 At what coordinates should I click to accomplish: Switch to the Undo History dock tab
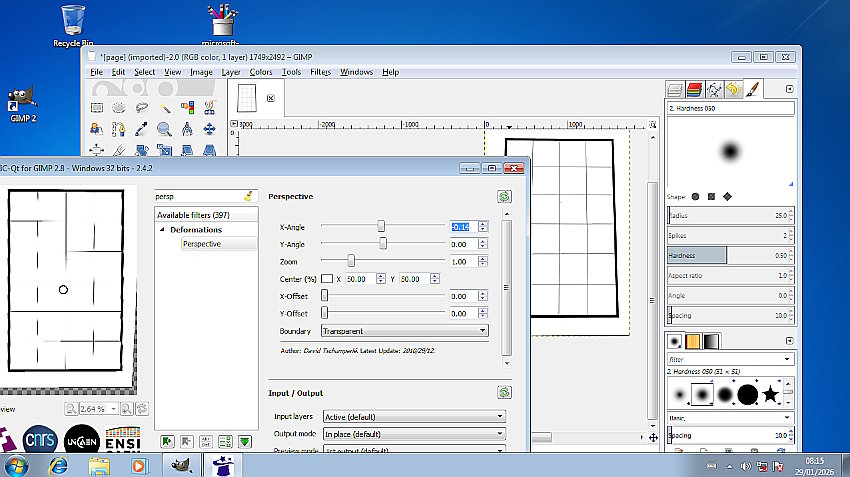coord(733,89)
